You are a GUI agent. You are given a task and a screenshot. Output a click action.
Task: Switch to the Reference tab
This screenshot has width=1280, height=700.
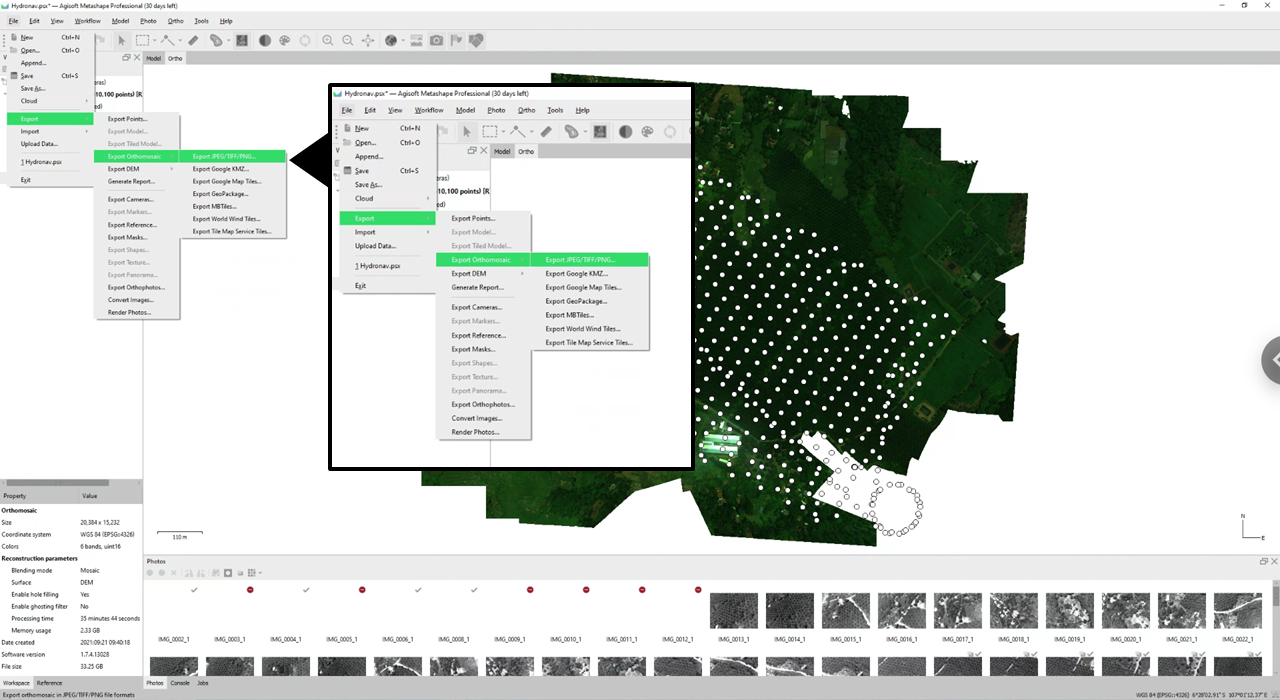49,683
